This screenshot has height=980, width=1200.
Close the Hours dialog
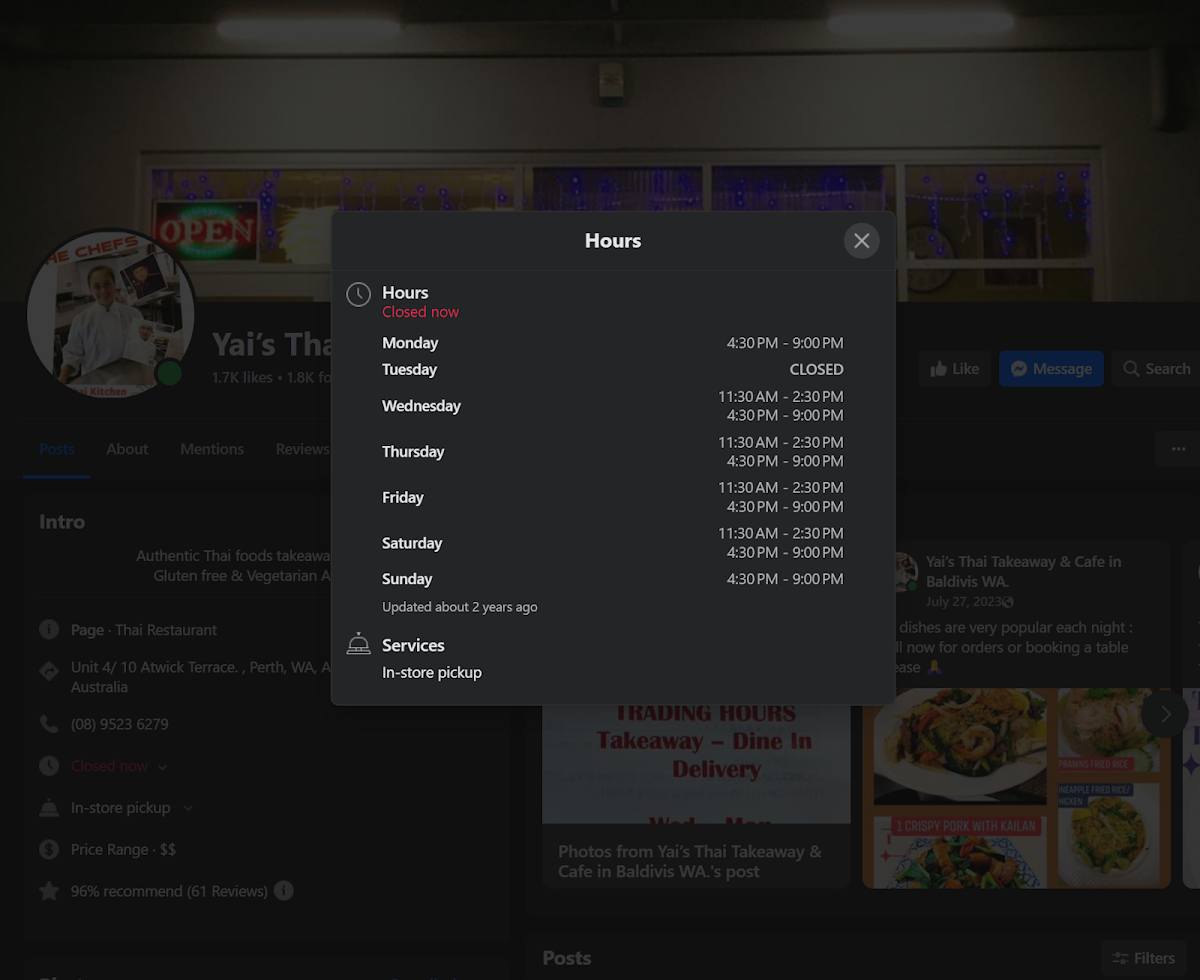click(861, 241)
